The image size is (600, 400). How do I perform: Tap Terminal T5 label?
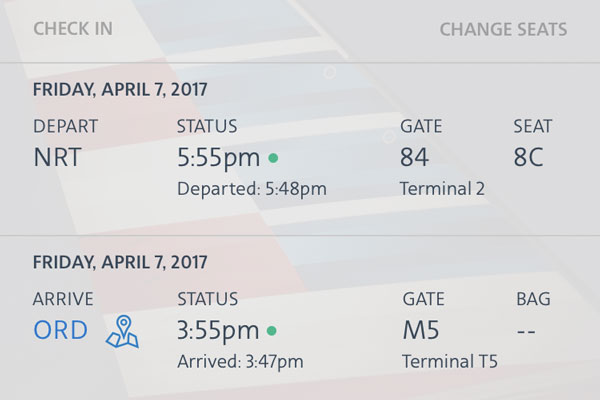coord(450,361)
